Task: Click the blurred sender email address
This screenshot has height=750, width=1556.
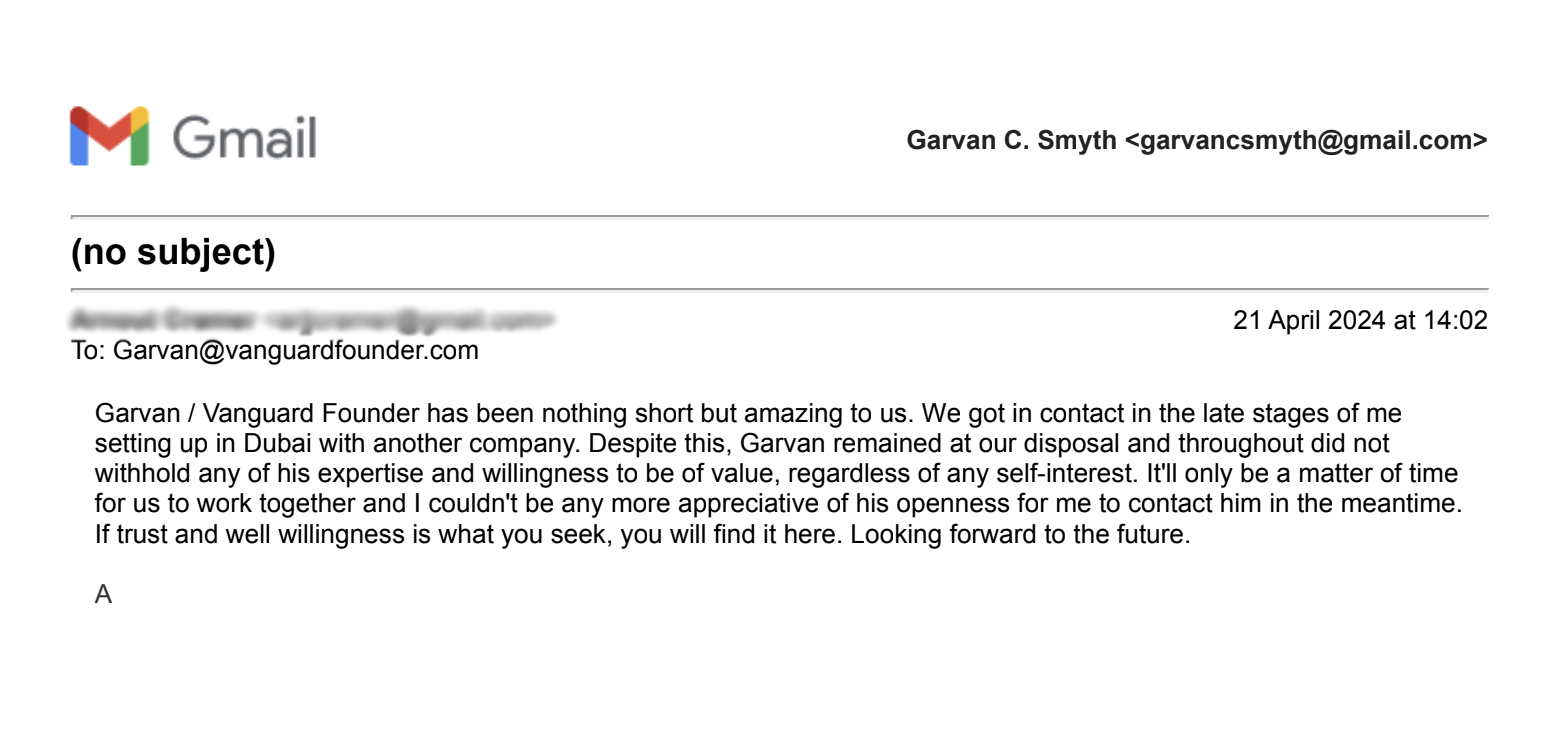Action: tap(410, 321)
